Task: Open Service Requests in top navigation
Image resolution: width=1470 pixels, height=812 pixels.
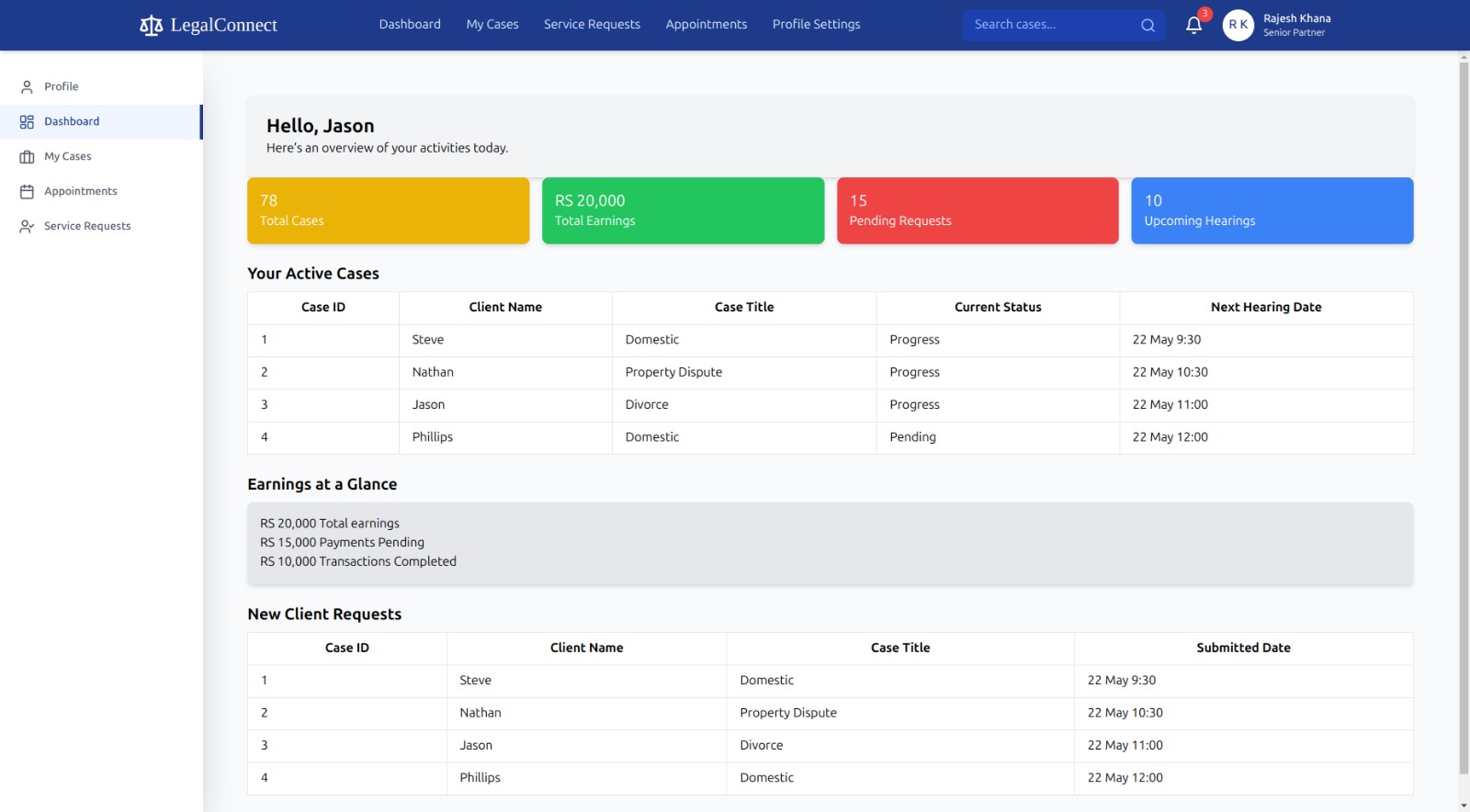Action: click(592, 24)
